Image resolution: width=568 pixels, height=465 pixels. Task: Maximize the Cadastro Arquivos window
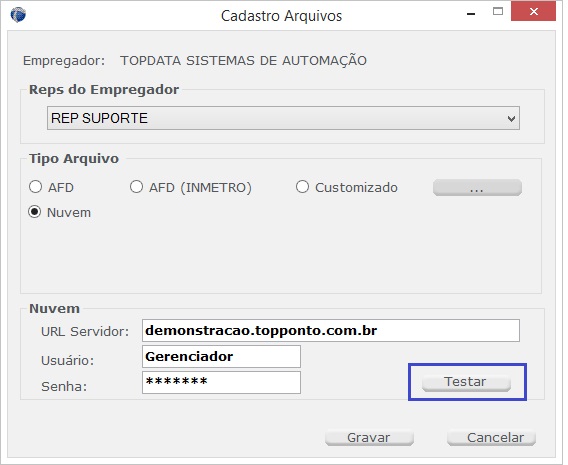(498, 12)
